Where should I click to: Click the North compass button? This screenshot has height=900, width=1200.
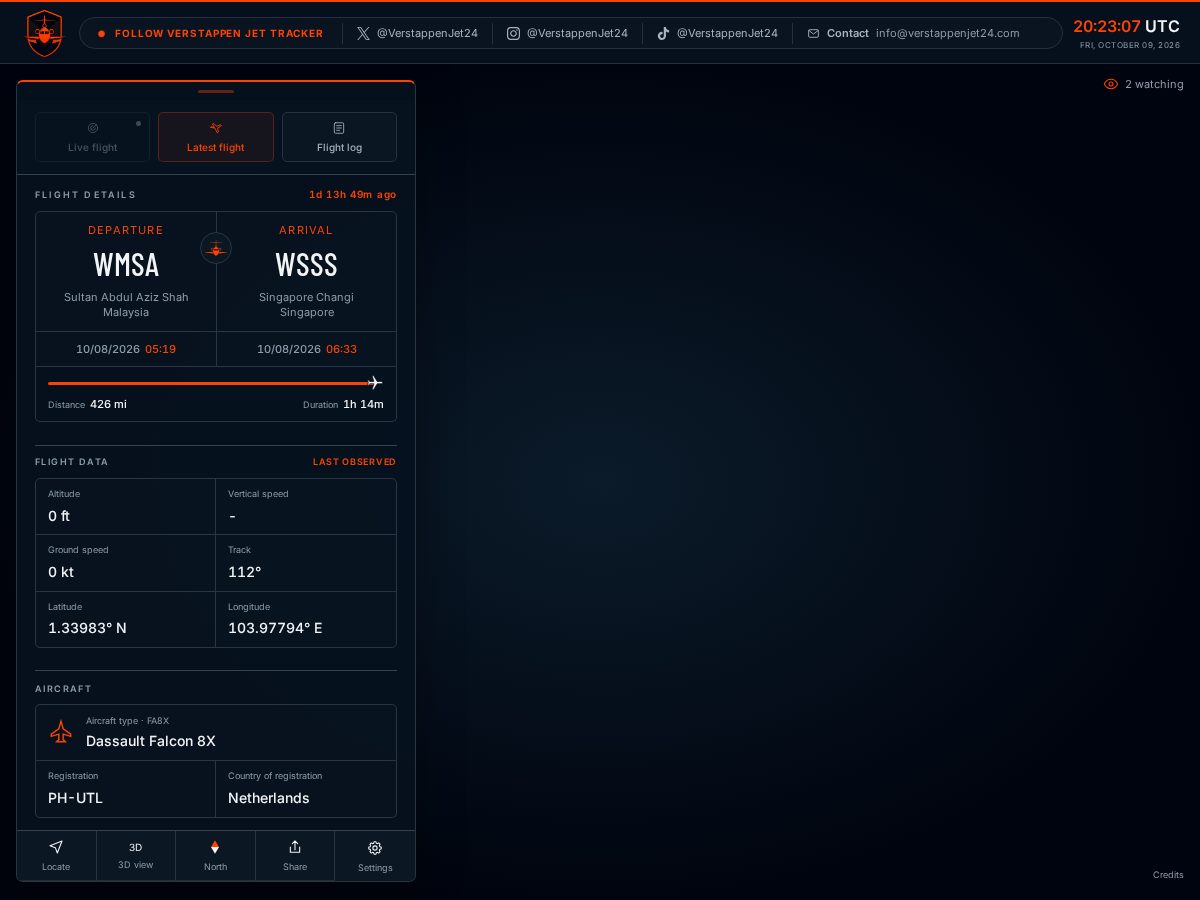tap(215, 855)
